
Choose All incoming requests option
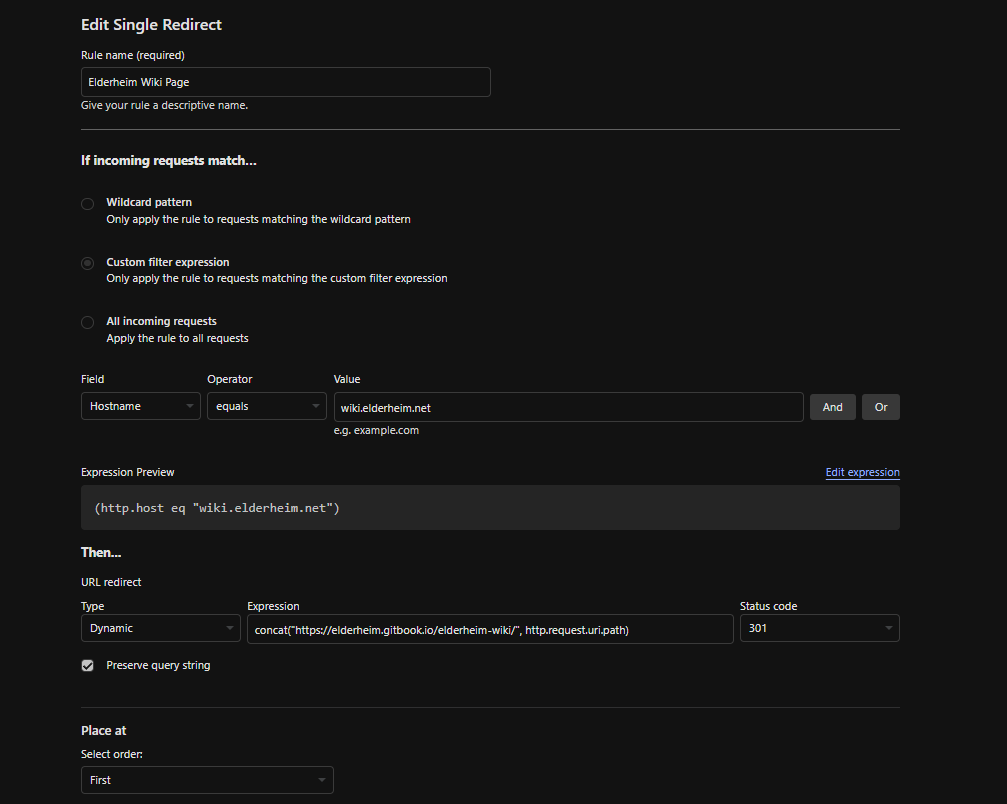[x=87, y=322]
